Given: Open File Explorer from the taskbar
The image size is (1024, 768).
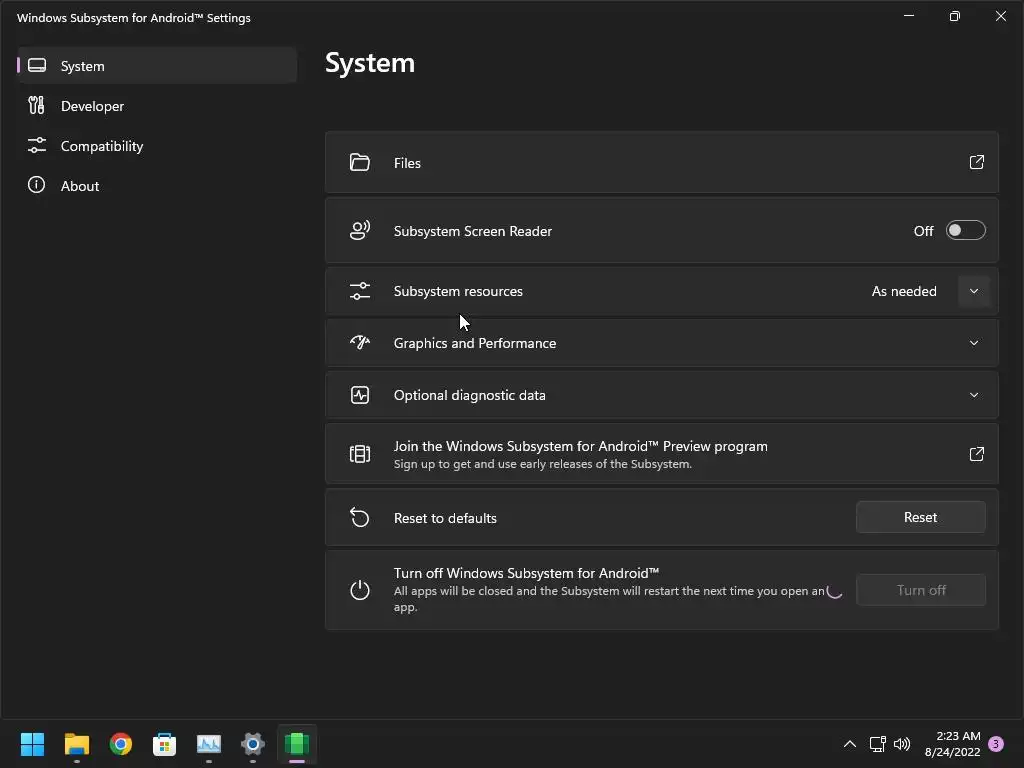Looking at the screenshot, I should (76, 744).
